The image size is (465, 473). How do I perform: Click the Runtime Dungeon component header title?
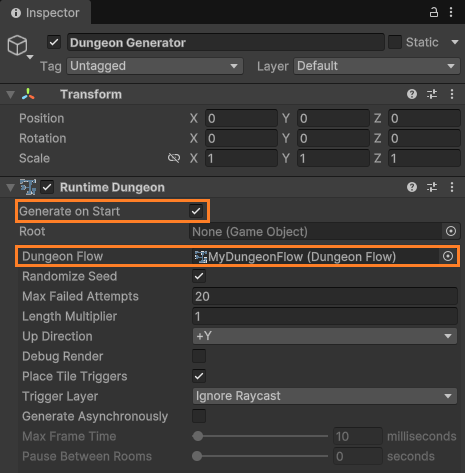tap(112, 187)
